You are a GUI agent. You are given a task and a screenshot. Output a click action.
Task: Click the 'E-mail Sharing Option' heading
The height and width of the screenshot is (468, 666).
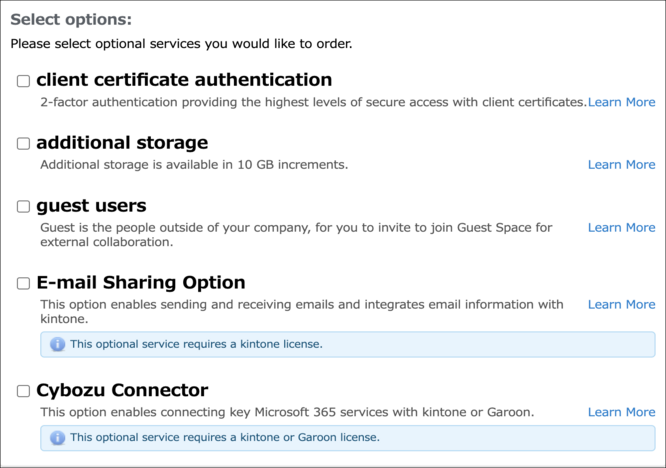point(141,282)
